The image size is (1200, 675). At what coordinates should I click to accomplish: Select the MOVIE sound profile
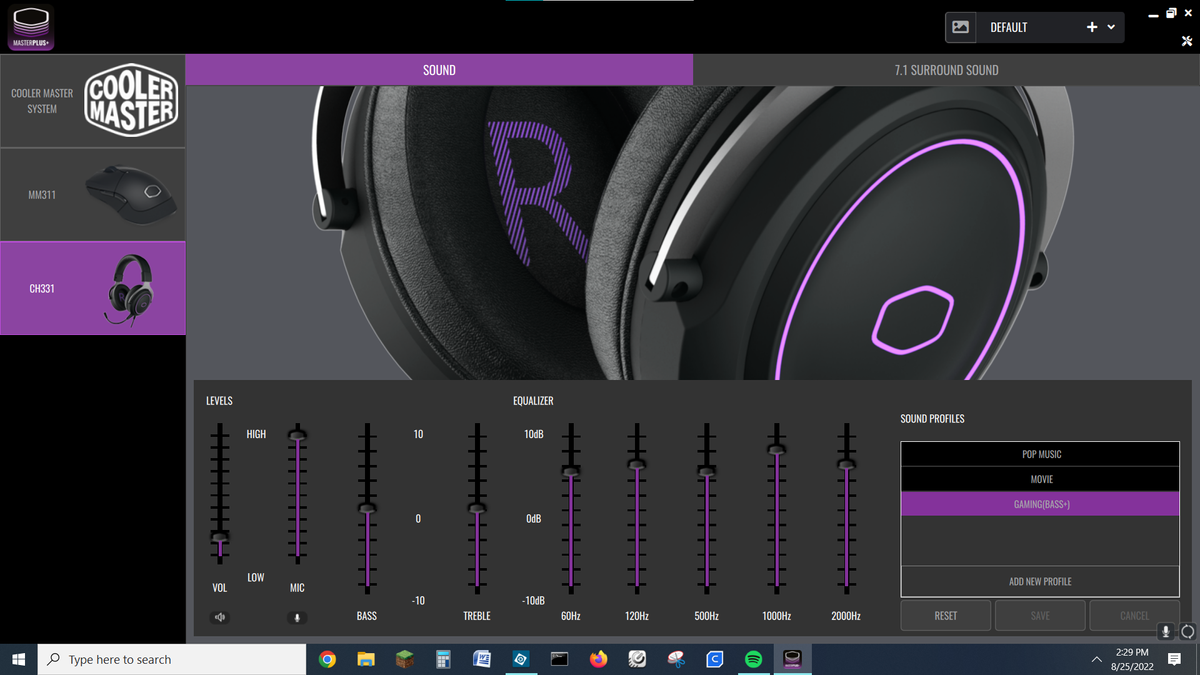tap(1040, 479)
